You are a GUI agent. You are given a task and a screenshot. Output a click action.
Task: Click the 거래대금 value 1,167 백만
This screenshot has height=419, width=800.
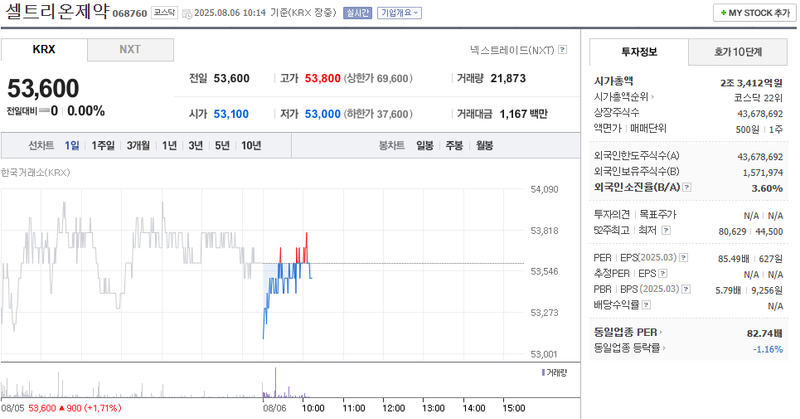(523, 114)
